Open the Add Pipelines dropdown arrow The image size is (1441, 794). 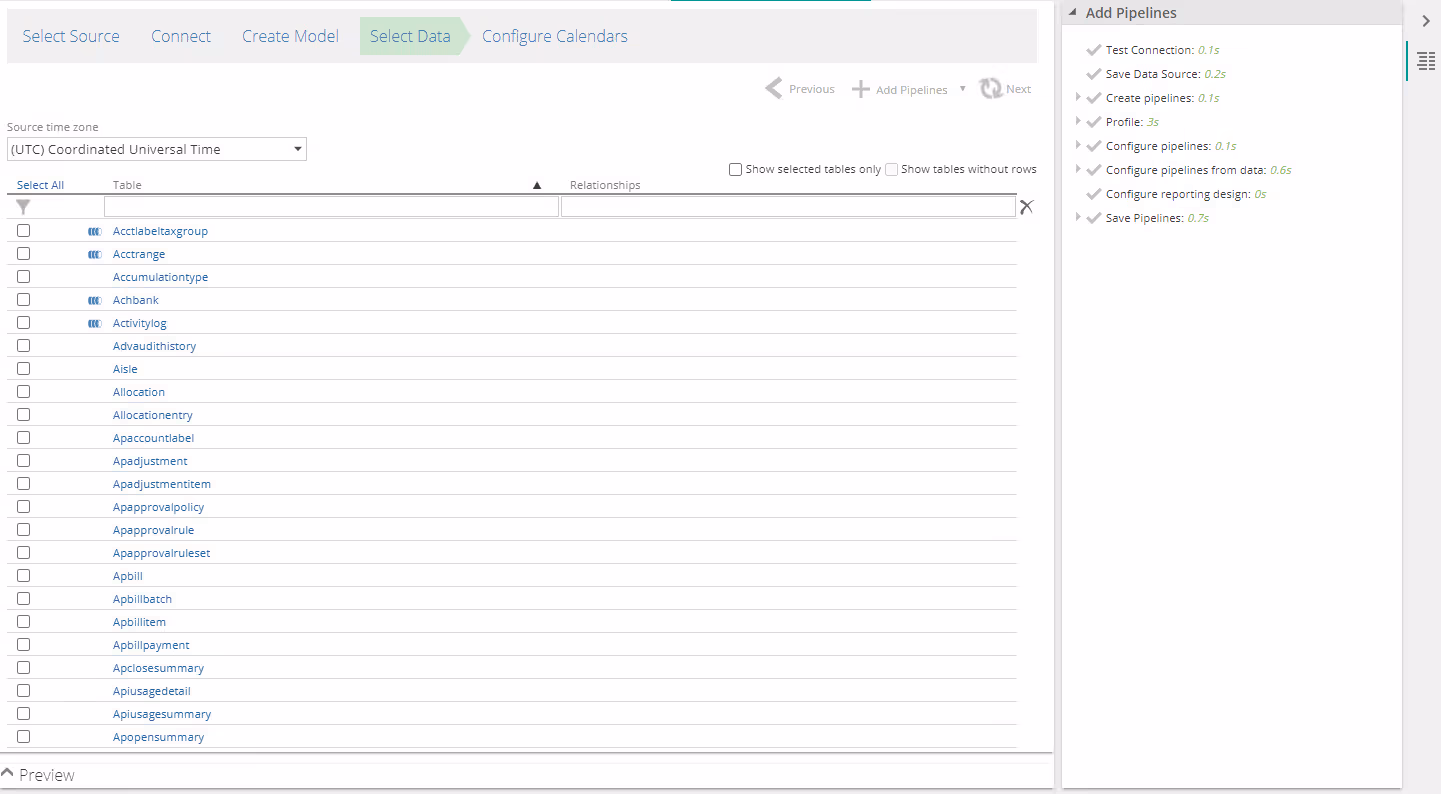pos(963,89)
